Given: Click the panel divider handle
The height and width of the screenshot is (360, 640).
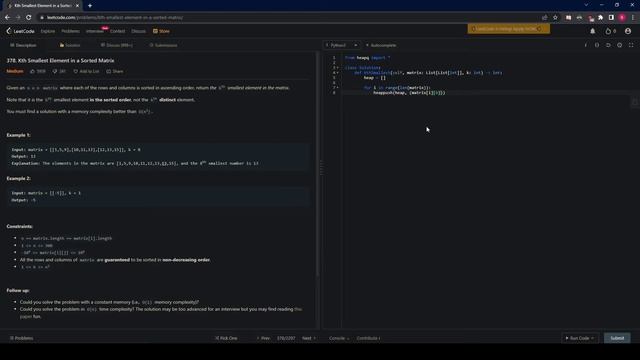Looking at the screenshot, I should coord(321,167).
